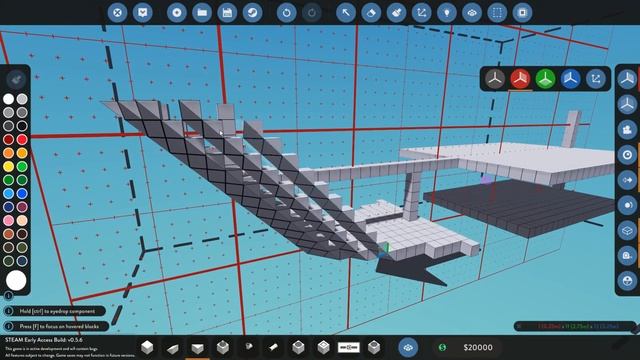
Task: Pick the peach color swatch
Action: (x=22, y=220)
